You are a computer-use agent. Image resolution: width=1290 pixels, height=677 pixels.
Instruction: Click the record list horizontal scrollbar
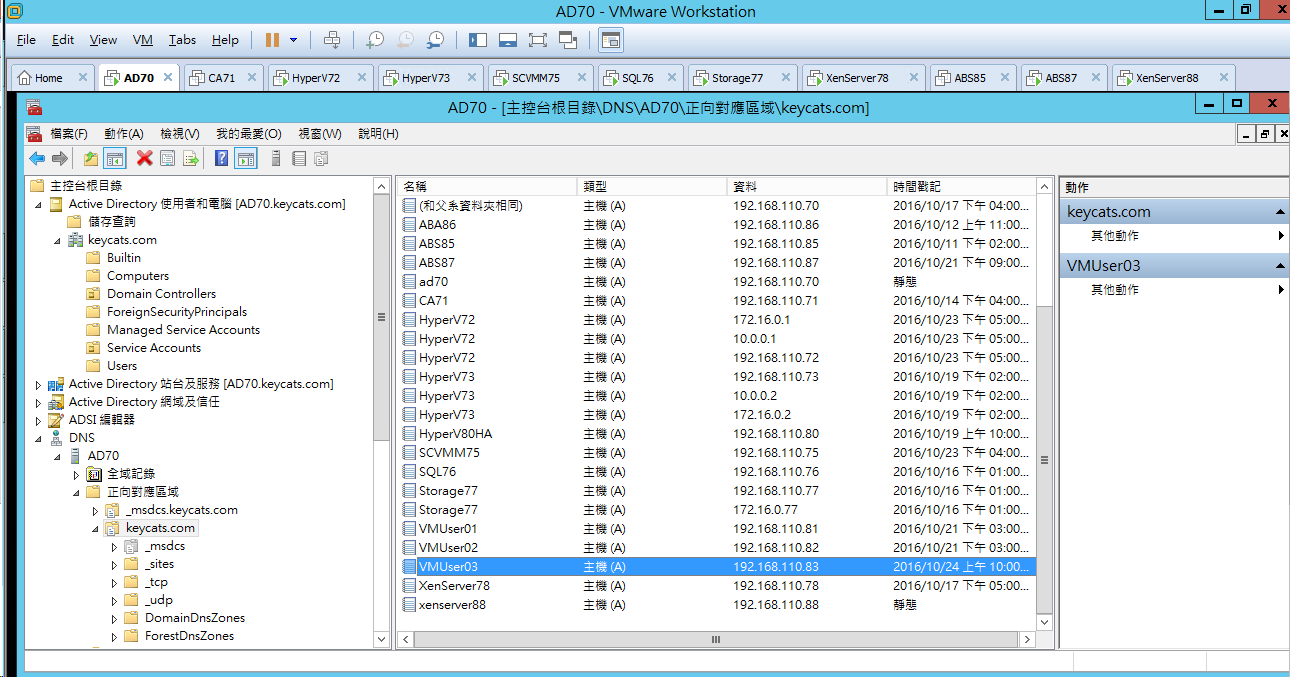[716, 639]
